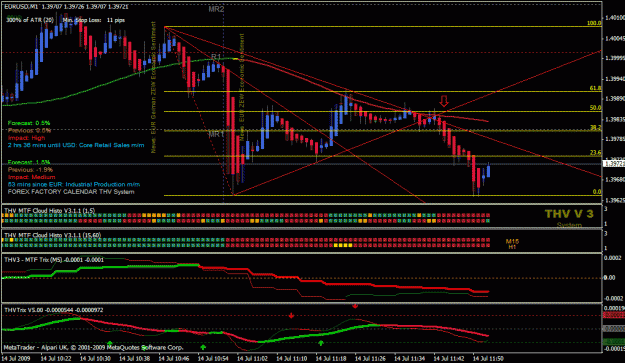Click the 1.39890 price axis value

(615, 98)
